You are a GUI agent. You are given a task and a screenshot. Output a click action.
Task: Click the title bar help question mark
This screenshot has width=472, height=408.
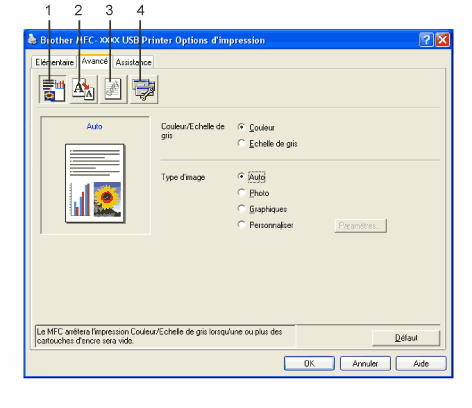pos(426,40)
